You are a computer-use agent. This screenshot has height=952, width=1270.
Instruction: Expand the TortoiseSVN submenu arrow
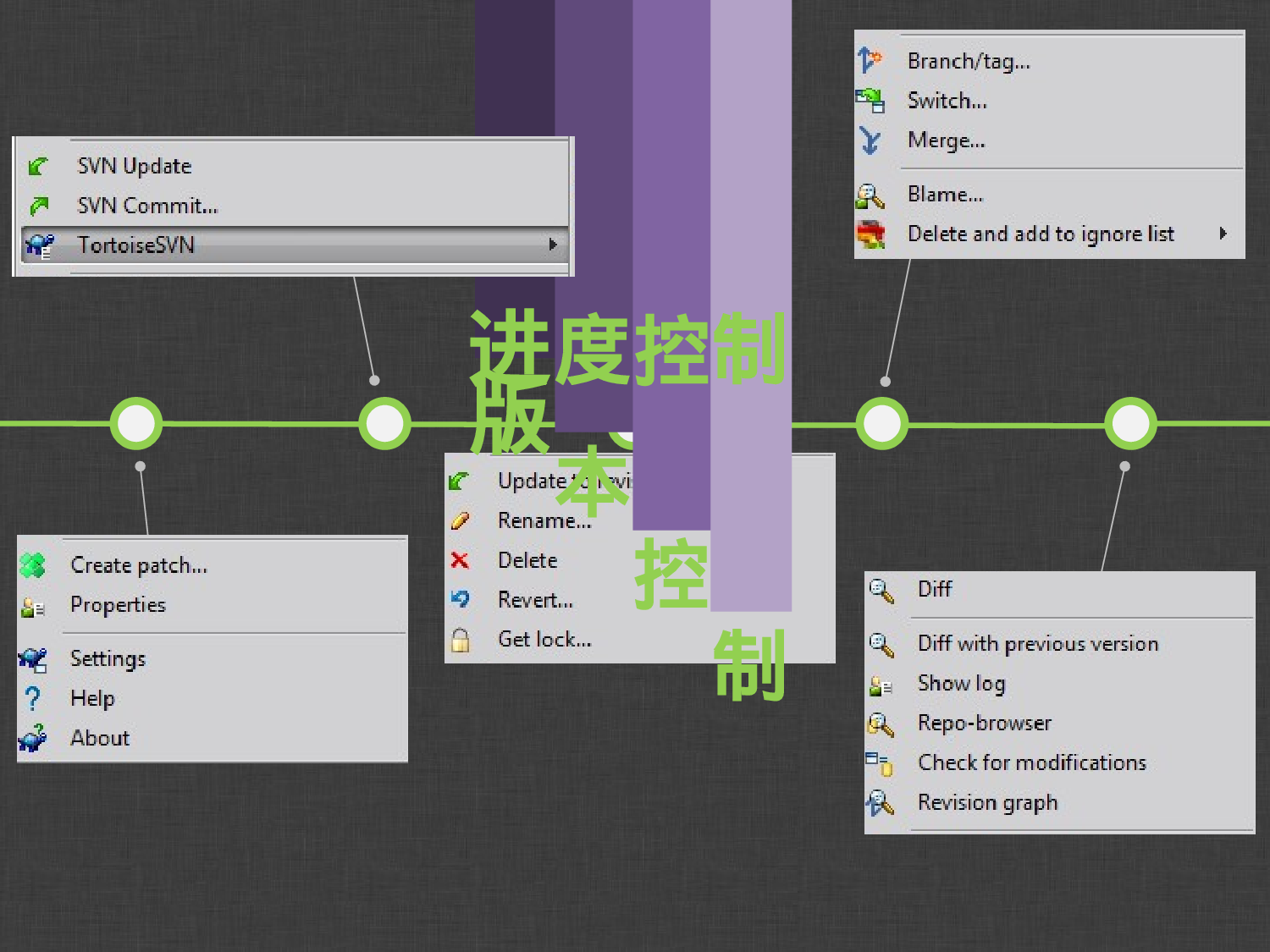(552, 245)
